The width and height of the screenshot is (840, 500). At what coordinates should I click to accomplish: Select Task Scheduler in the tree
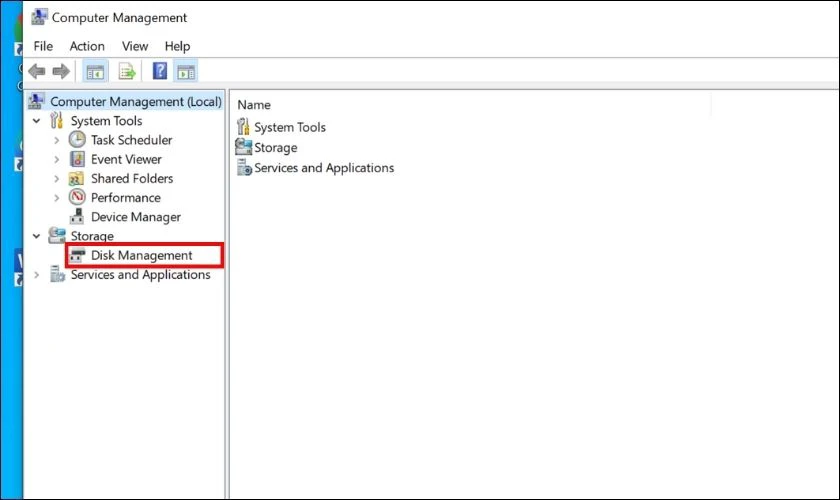click(131, 140)
